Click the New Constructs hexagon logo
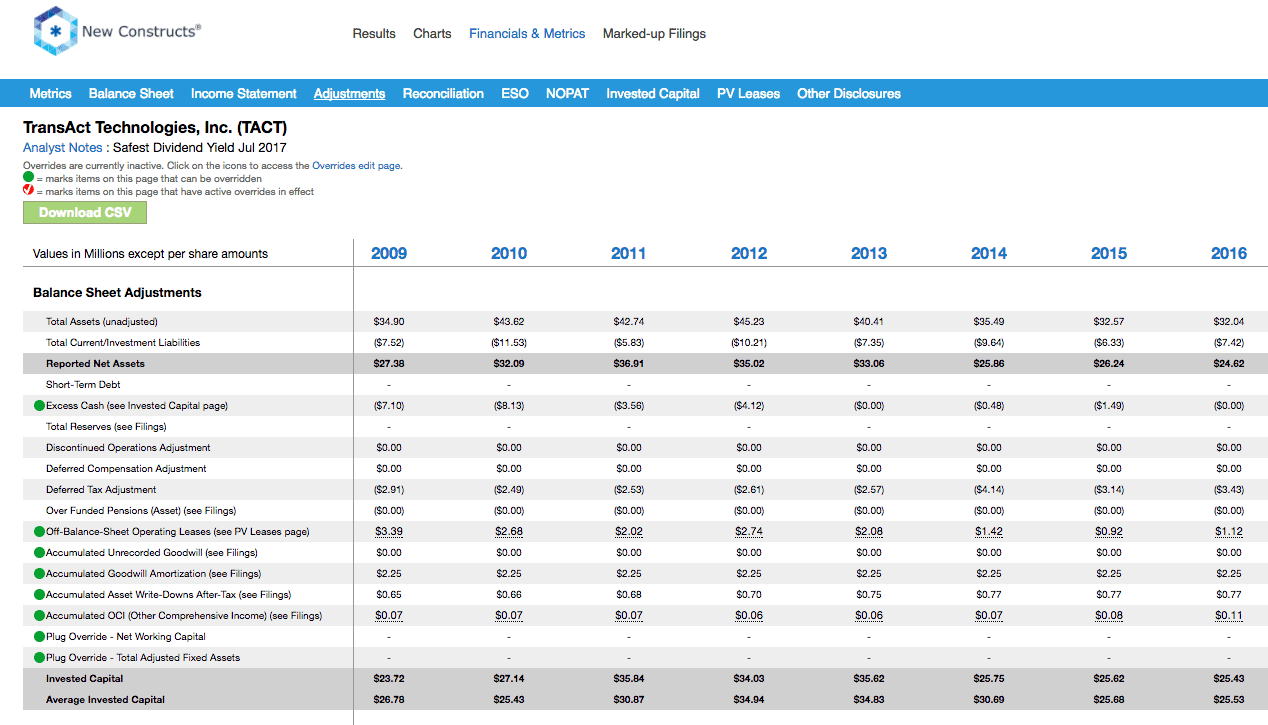Screen dimensions: 1268x725 (x=55, y=31)
